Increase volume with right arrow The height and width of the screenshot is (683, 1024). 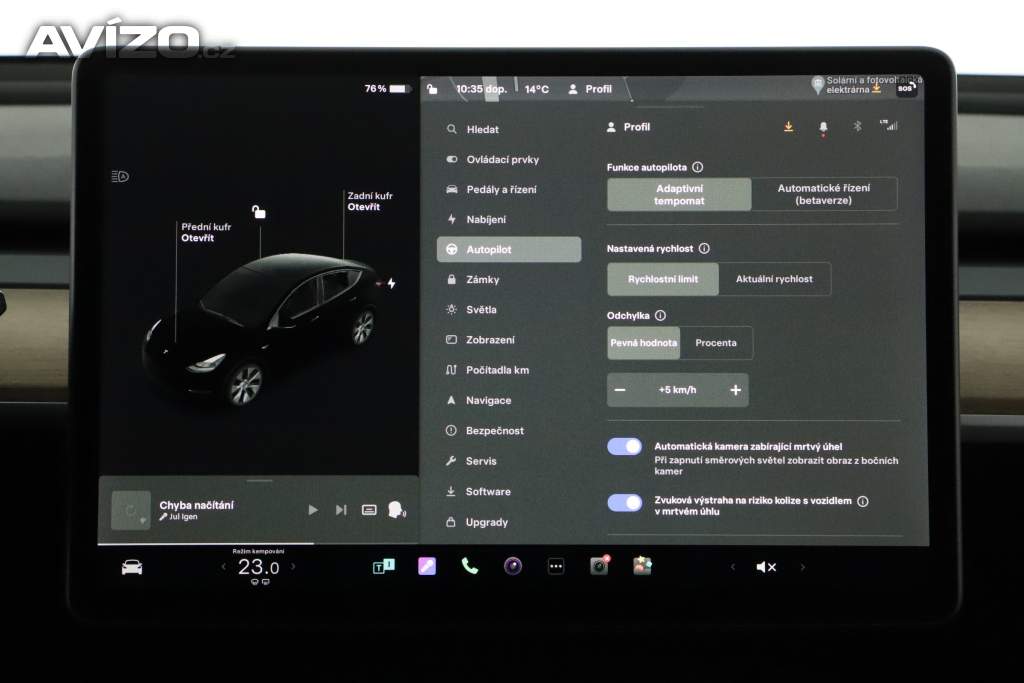click(803, 567)
